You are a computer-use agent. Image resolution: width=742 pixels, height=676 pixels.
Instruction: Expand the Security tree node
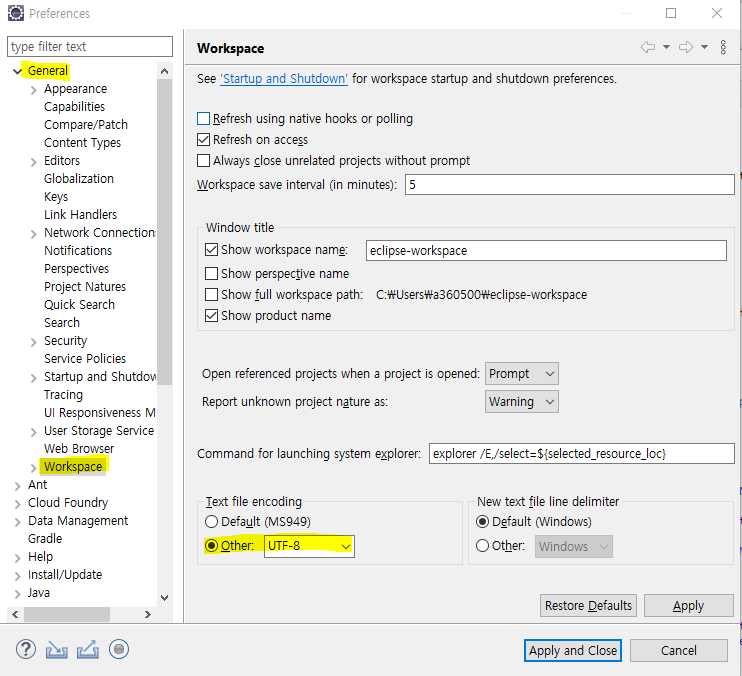(34, 342)
